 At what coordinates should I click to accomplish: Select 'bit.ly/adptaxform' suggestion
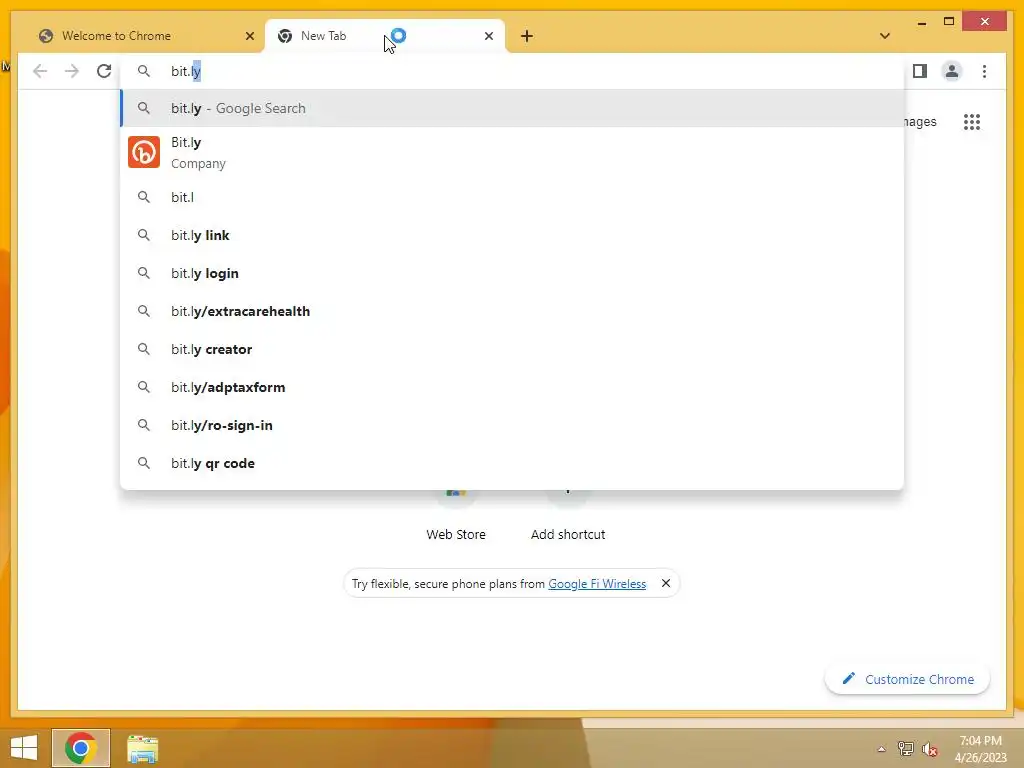pos(512,387)
